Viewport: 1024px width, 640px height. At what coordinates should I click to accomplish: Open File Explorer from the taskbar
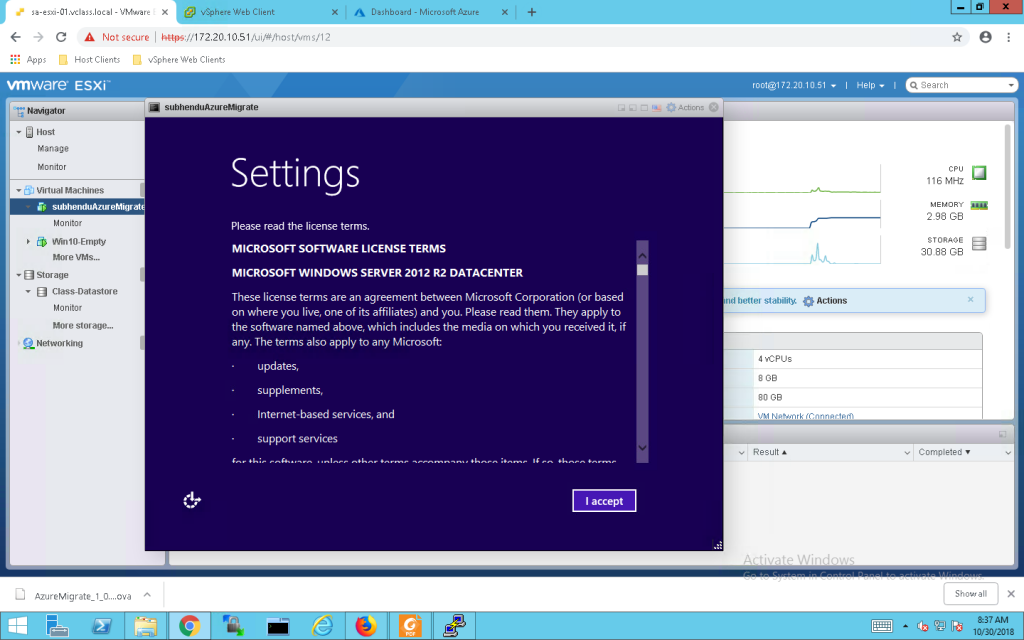[x=146, y=626]
